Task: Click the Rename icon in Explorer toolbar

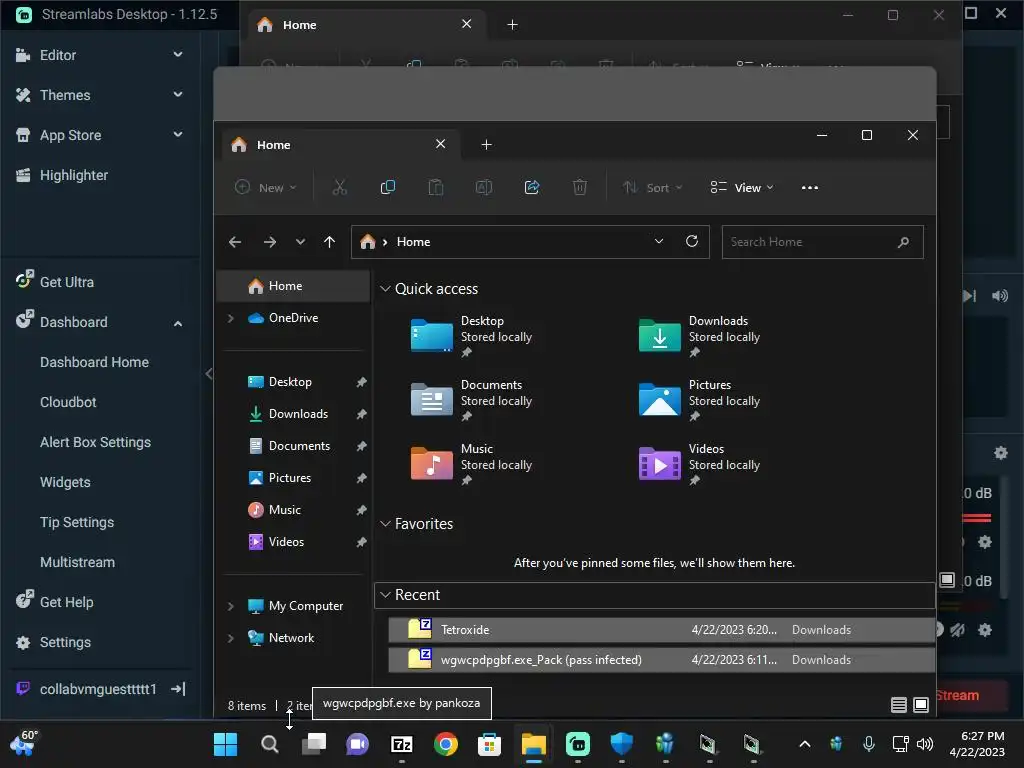Action: [484, 187]
